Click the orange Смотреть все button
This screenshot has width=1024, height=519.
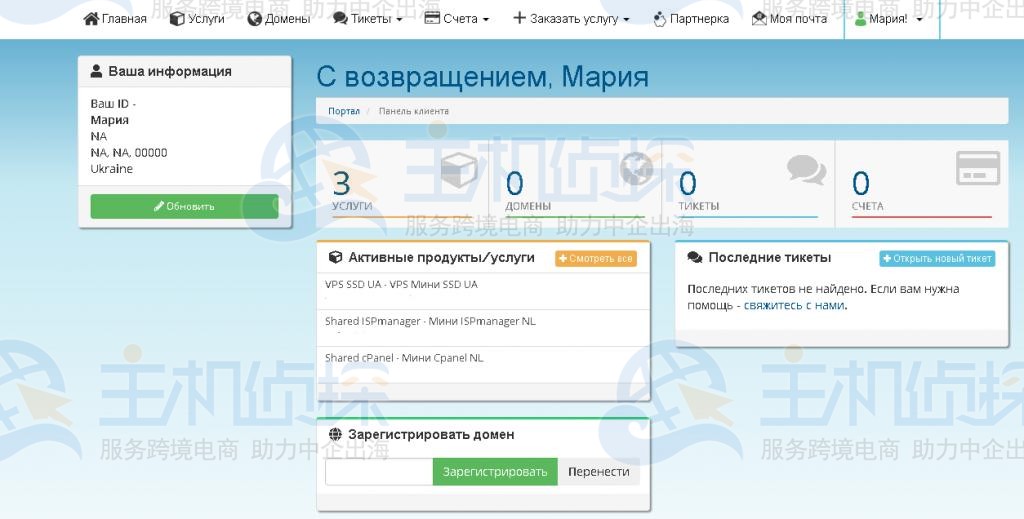tap(596, 259)
